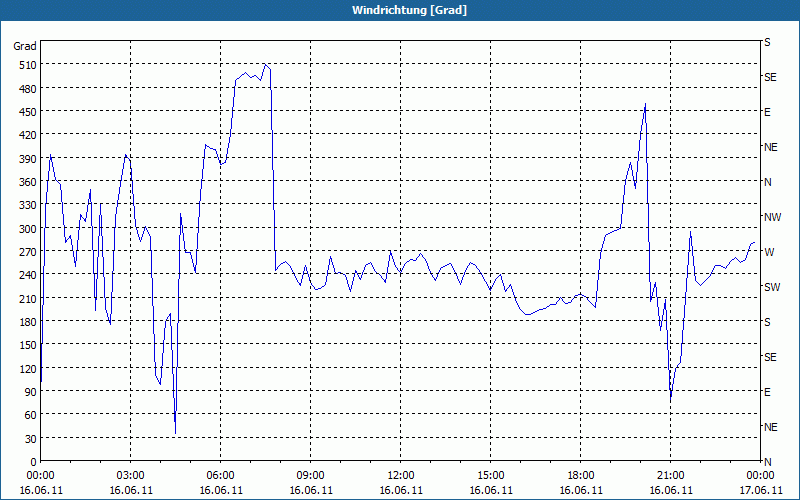Click the 300 y-axis value
This screenshot has width=800, height=500.
pos(28,229)
